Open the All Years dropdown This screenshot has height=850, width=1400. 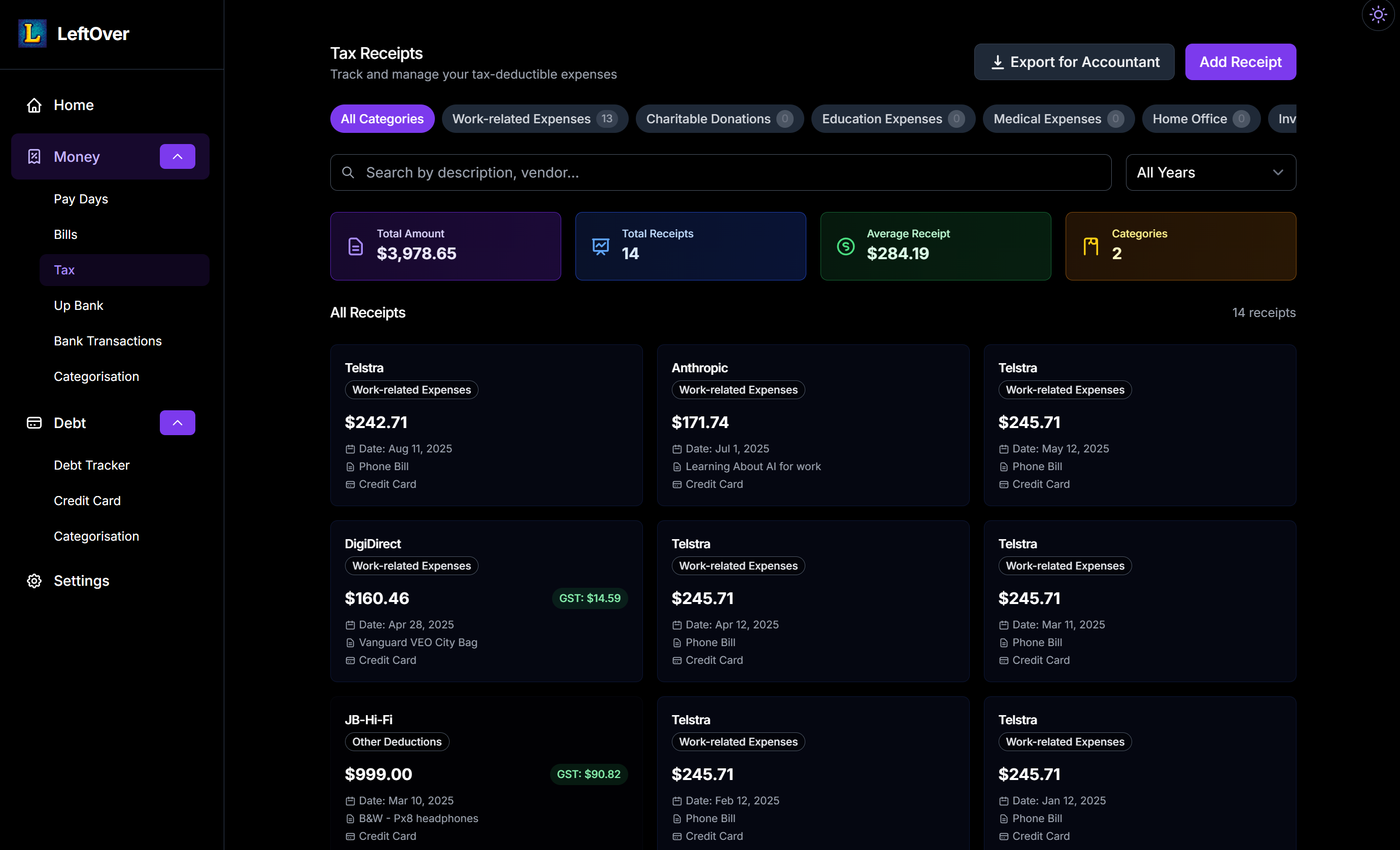tap(1210, 172)
